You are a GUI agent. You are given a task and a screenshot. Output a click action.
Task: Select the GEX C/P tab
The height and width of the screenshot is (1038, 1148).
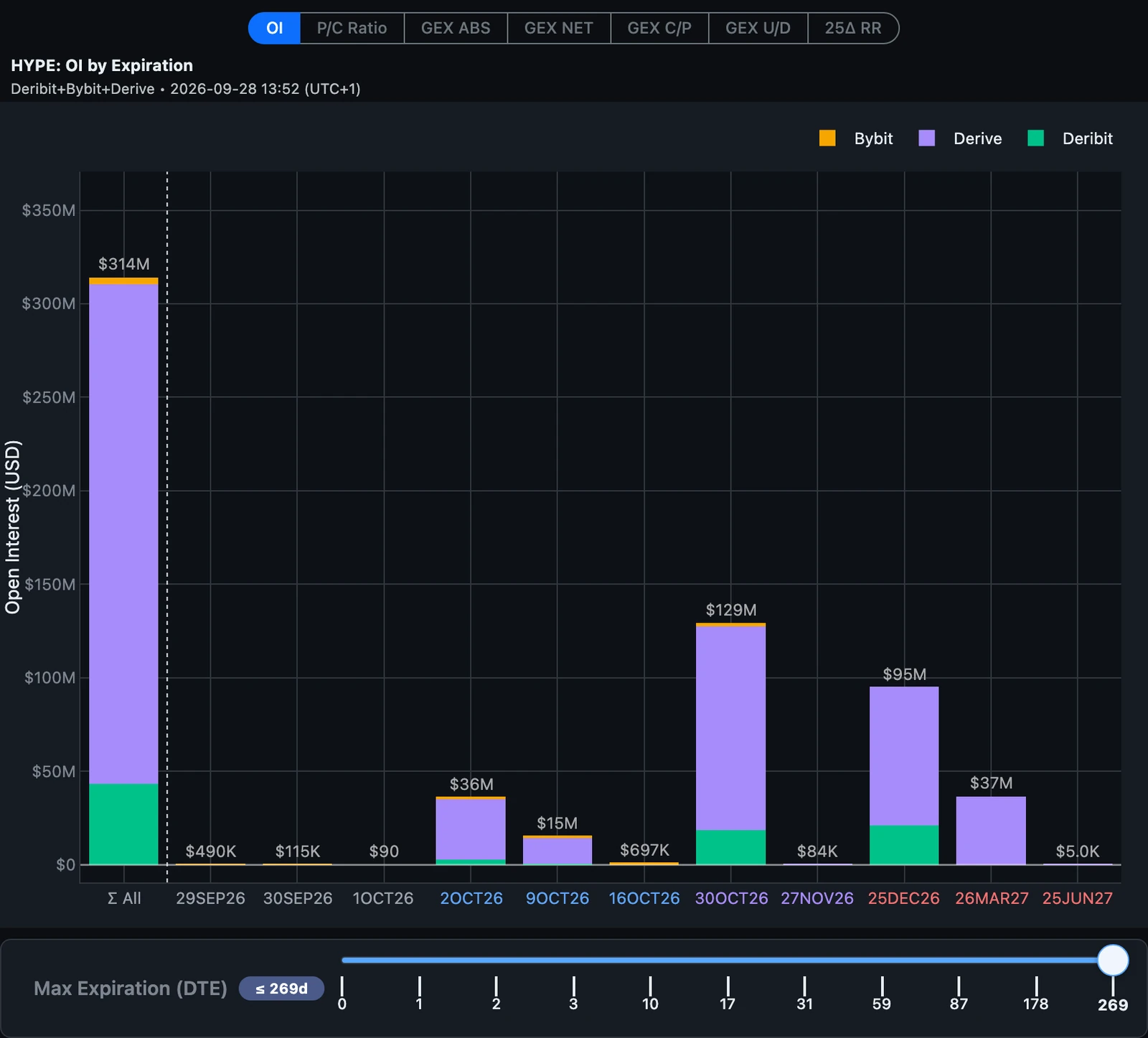coord(659,28)
